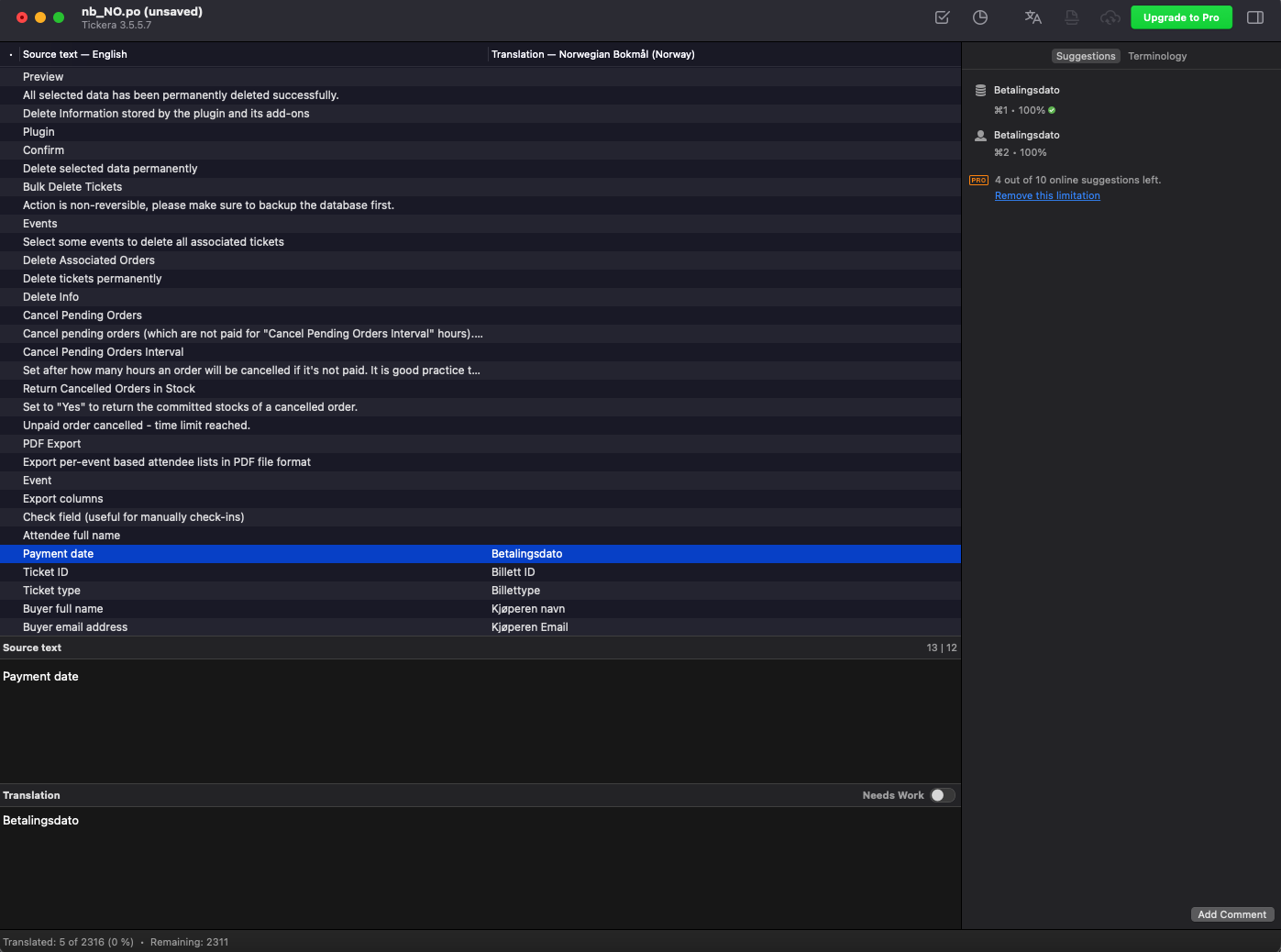Viewport: 1281px width, 952px height.
Task: Click the Translation — Norwegian Bokmål column header
Action: [592, 54]
